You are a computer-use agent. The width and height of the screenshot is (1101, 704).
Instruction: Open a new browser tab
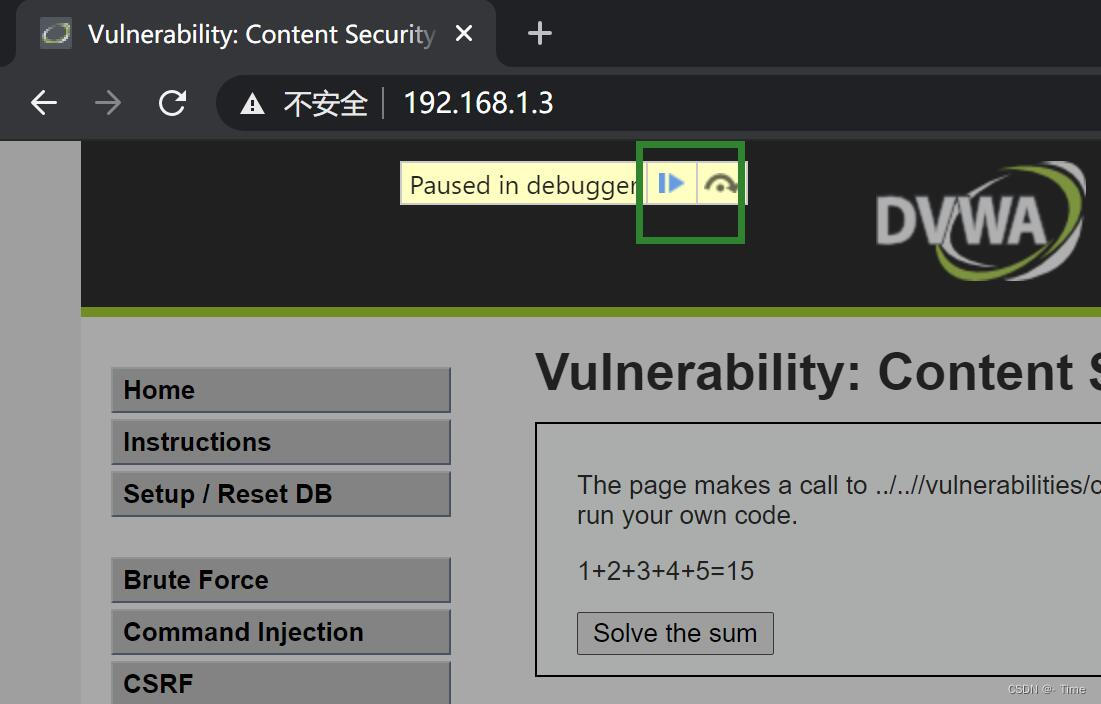(x=540, y=34)
